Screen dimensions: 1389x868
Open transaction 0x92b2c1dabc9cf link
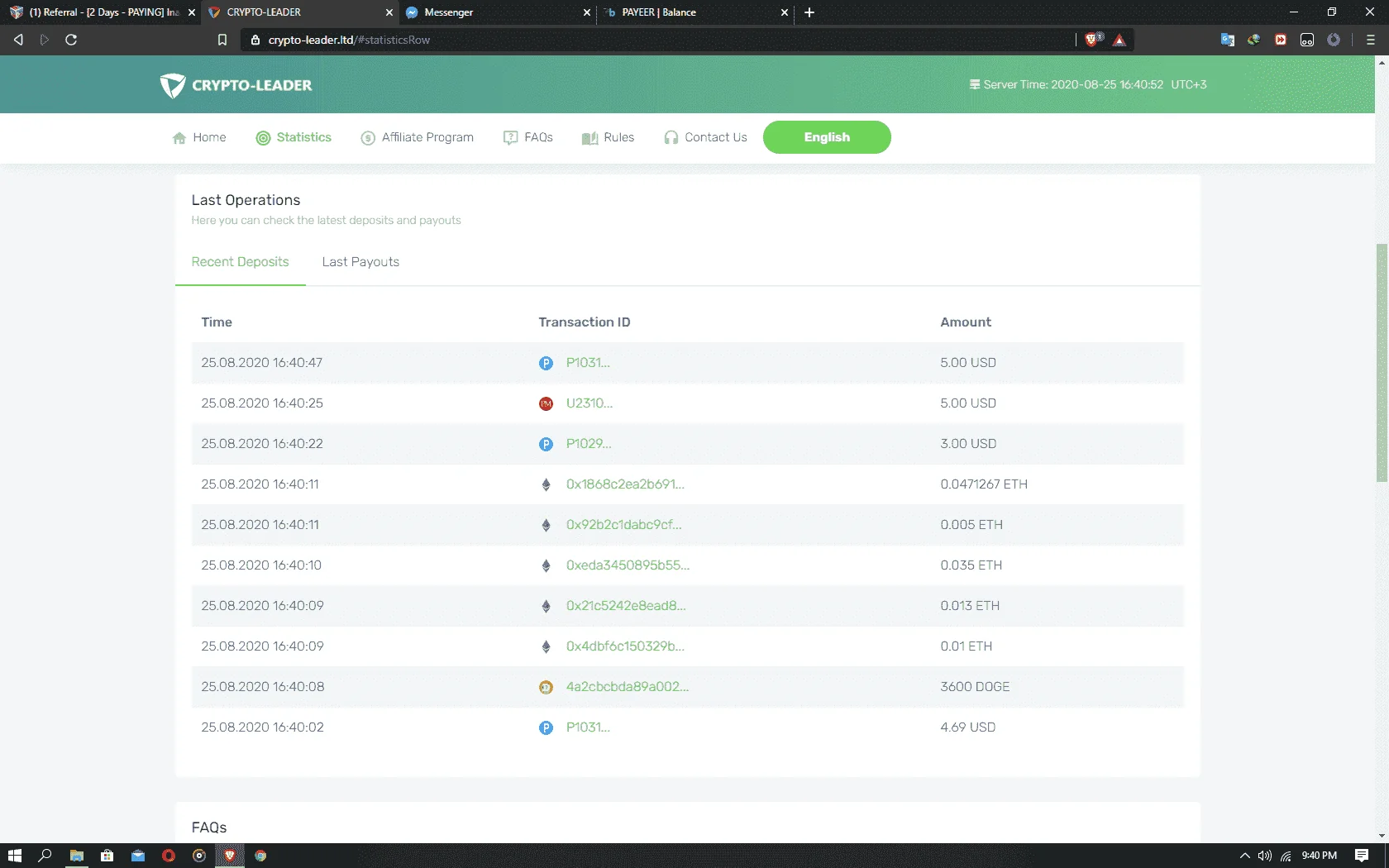(624, 525)
